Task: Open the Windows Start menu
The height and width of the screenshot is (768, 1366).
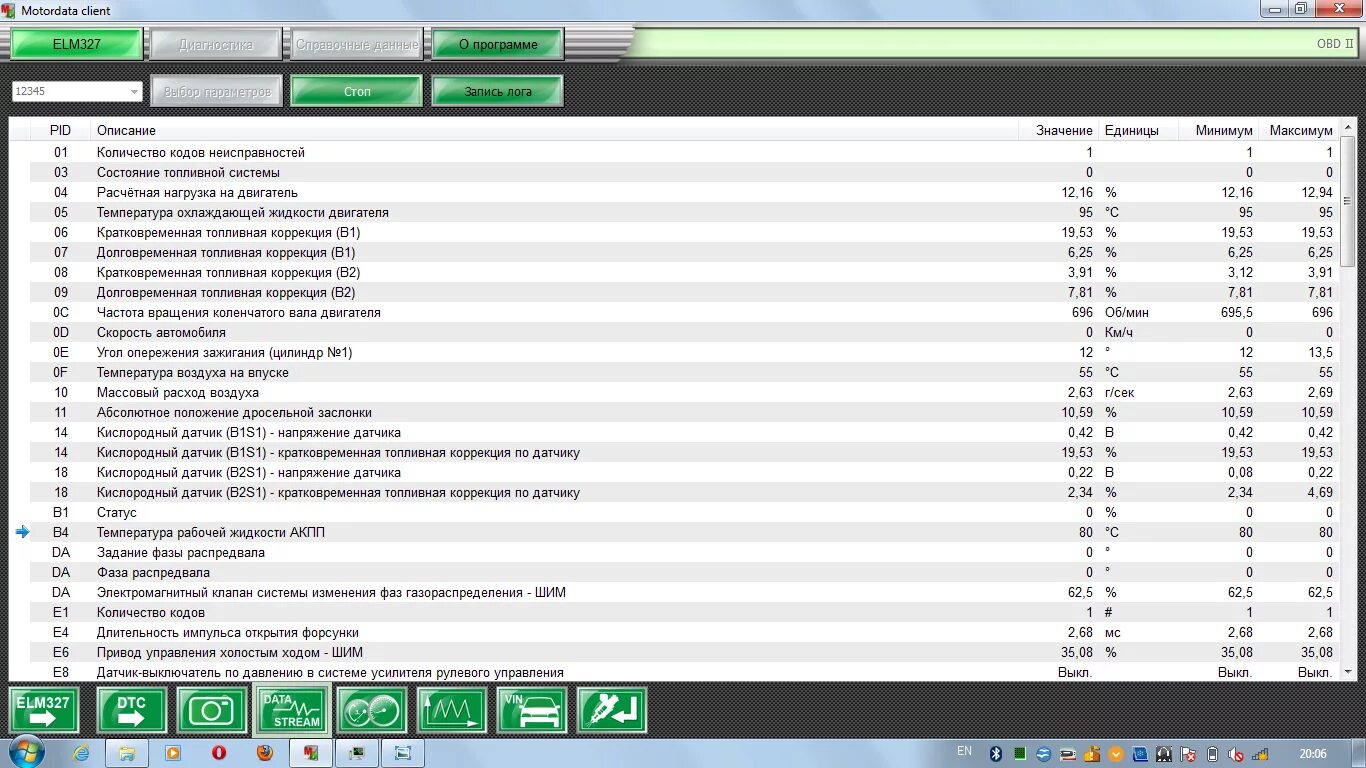Action: (x=25, y=753)
